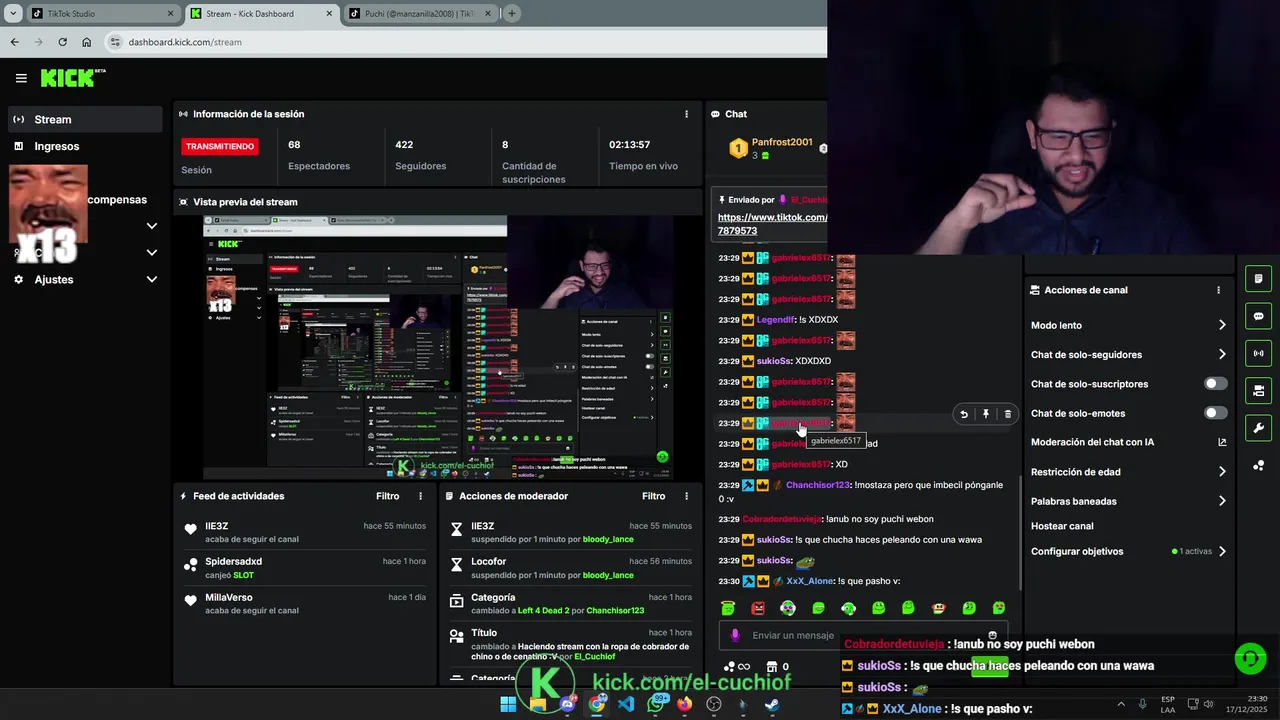Go back in the browser

point(14,42)
